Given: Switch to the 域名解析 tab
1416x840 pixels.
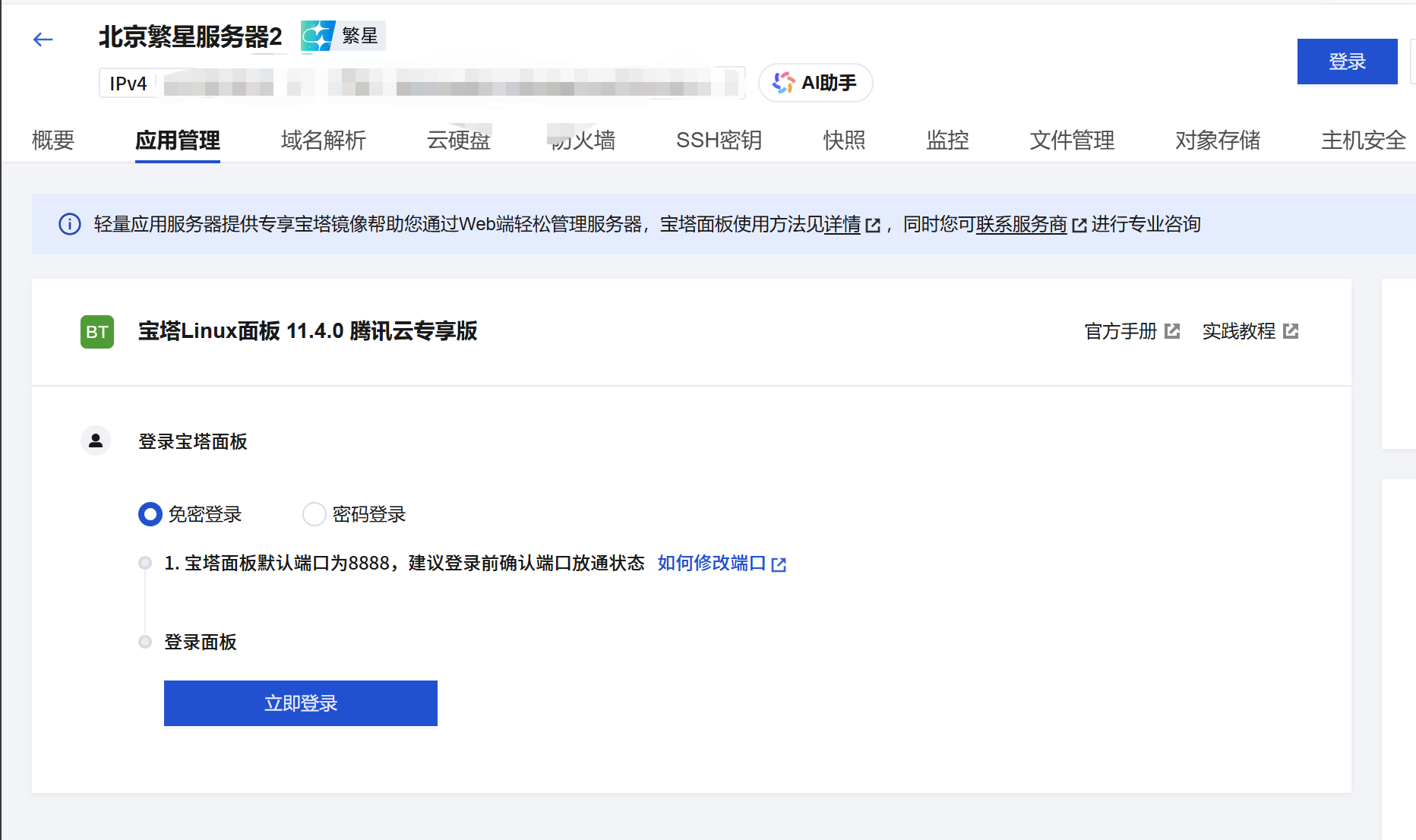Looking at the screenshot, I should pos(323,140).
